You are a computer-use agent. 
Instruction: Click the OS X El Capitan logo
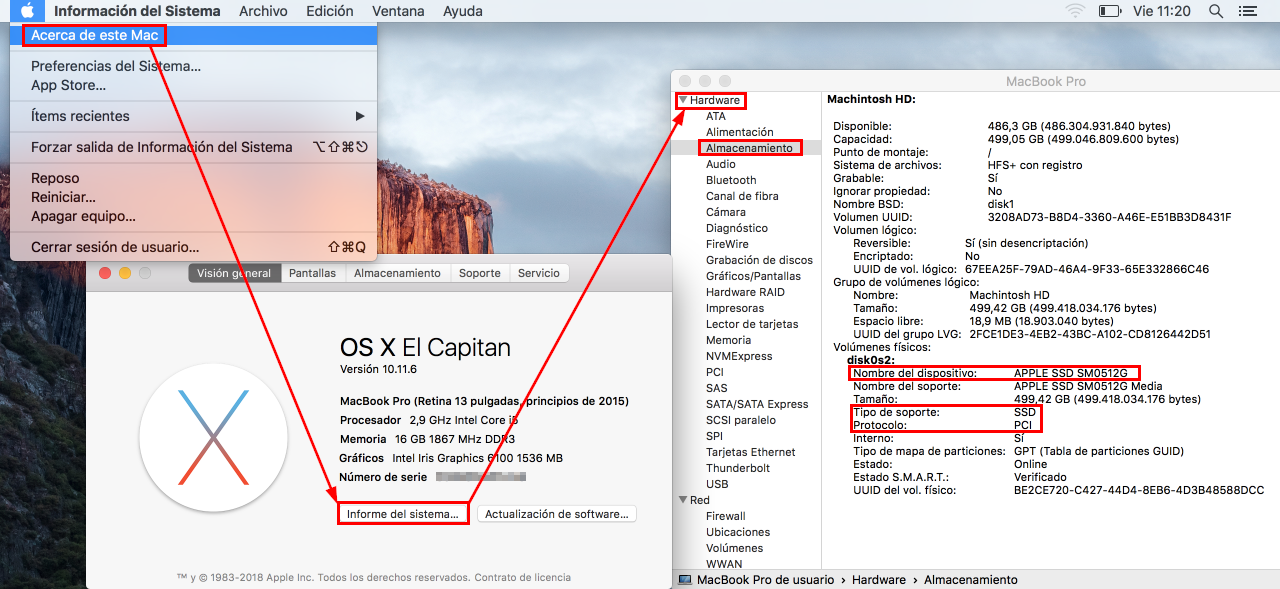(213, 437)
